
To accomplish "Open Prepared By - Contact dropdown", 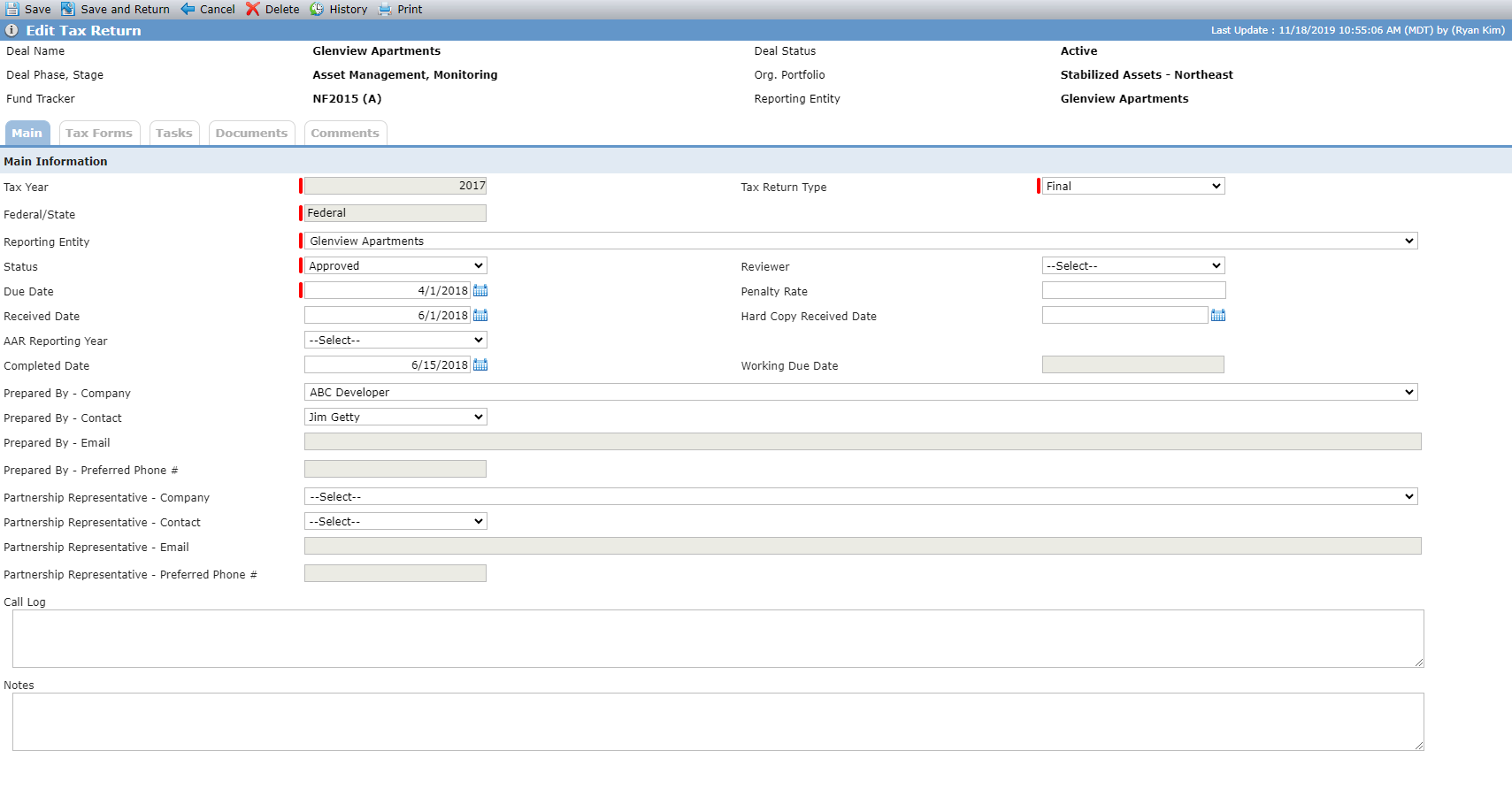I will pos(395,417).
